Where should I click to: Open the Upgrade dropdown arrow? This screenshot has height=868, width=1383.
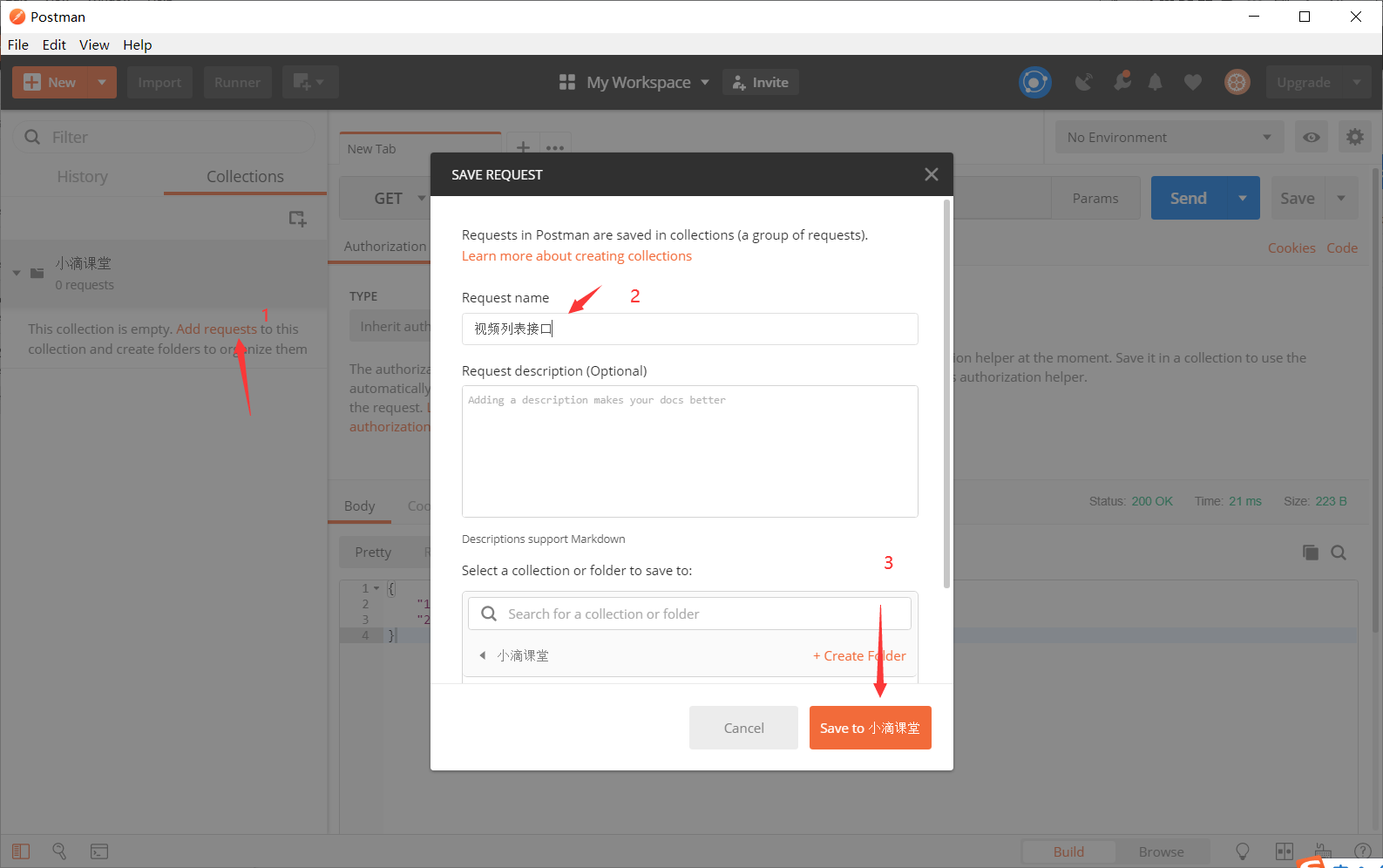[1357, 82]
